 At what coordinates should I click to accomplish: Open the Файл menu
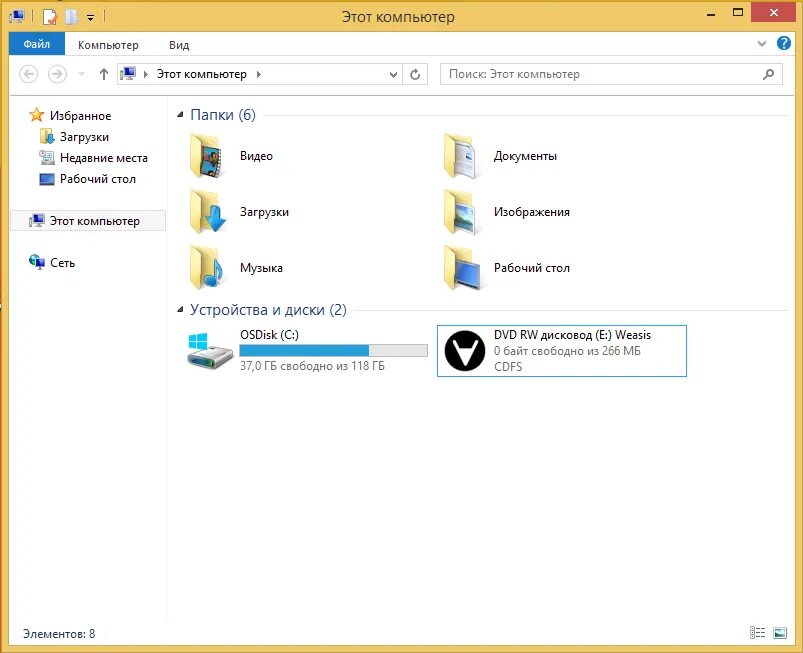[37, 44]
